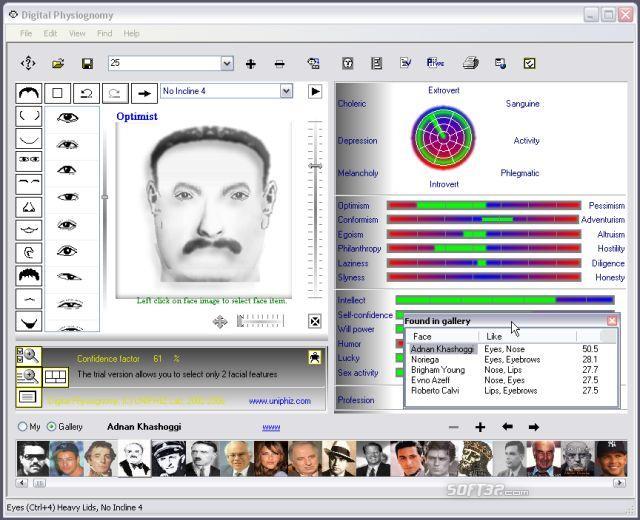
Task: Select Roberto Calvi row in gallery results
Action: coord(512,391)
